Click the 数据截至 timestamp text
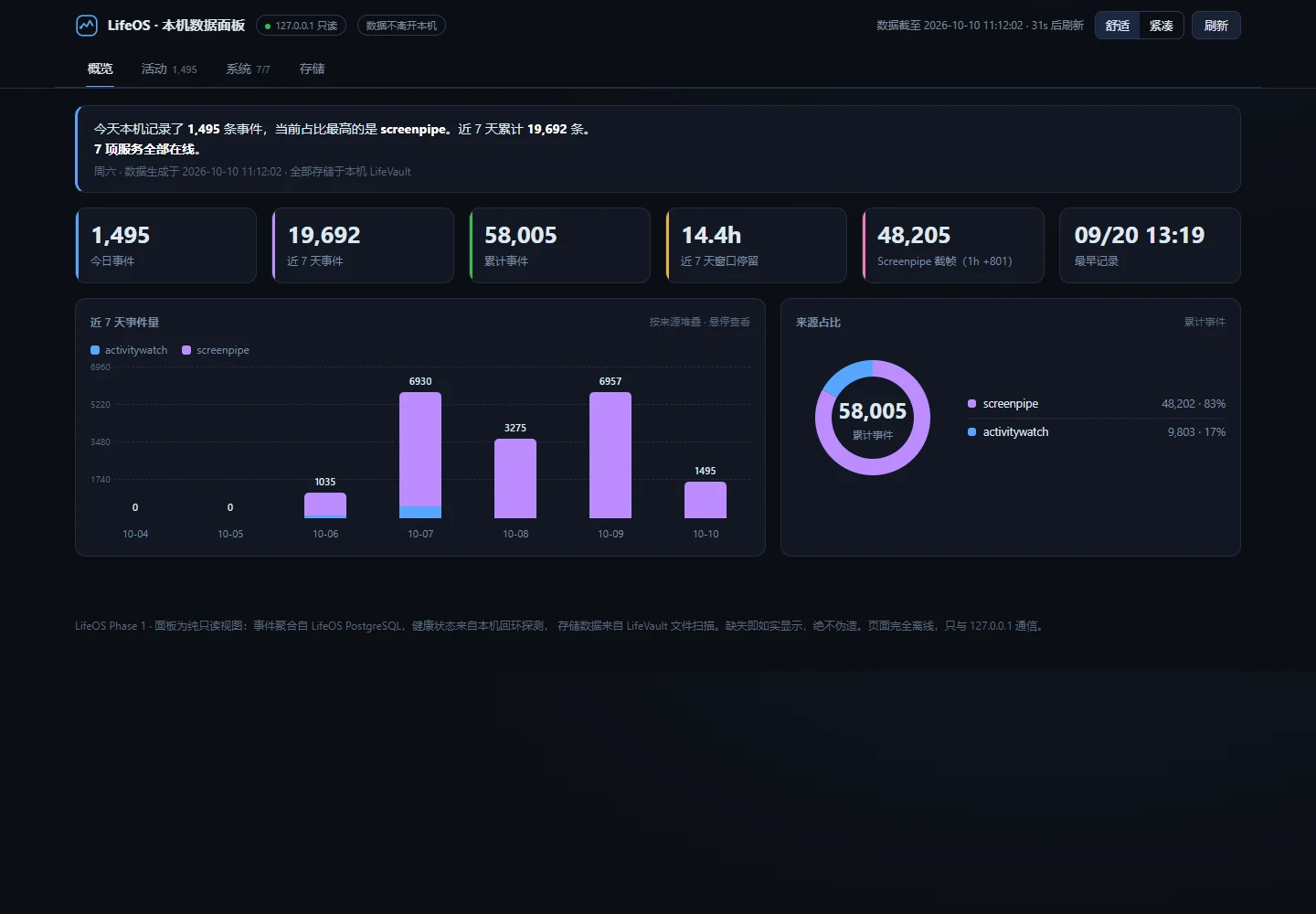Image resolution: width=1316 pixels, height=914 pixels. click(980, 26)
